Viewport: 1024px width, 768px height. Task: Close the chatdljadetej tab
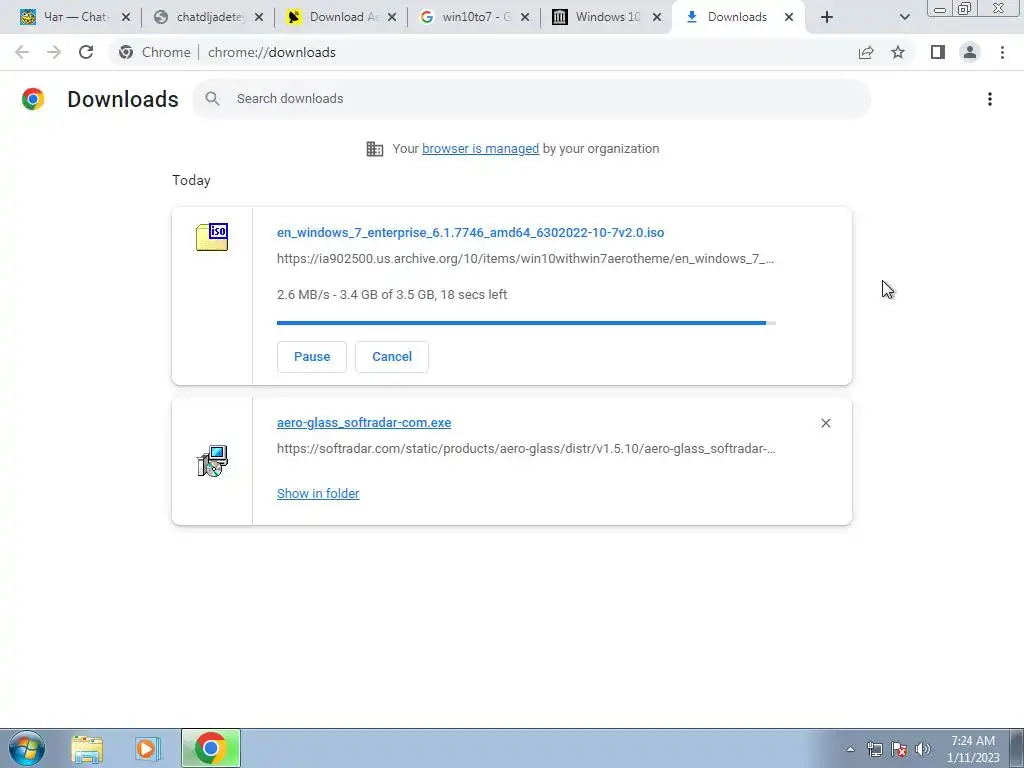(259, 17)
